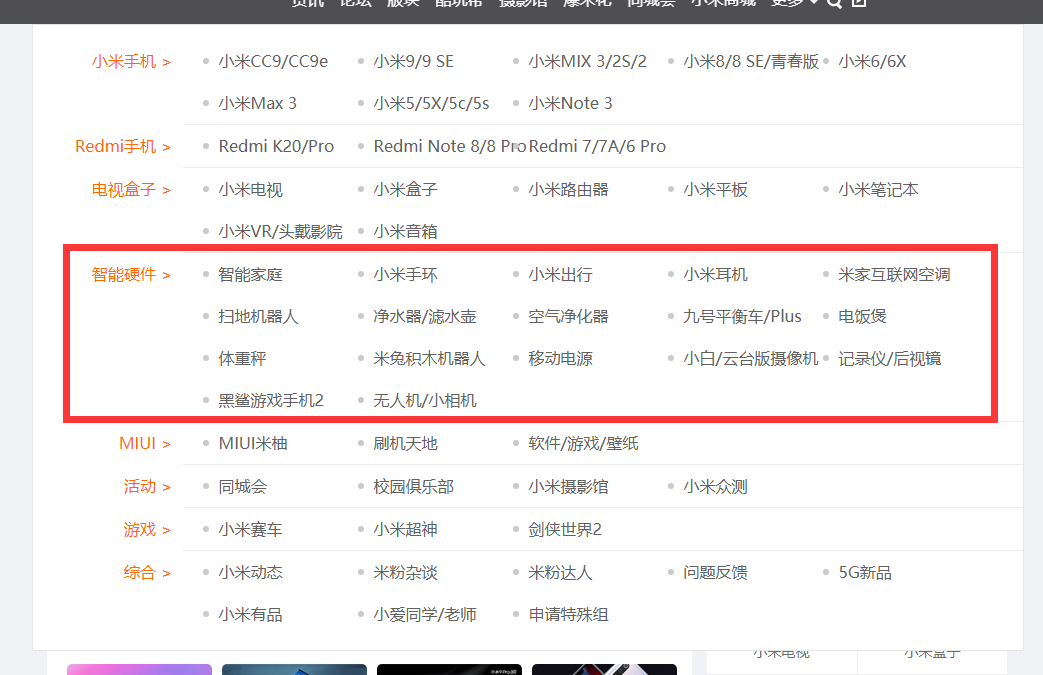Go to 小米CC9/CC9e board
The image size is (1043, 675).
pyautogui.click(x=273, y=62)
